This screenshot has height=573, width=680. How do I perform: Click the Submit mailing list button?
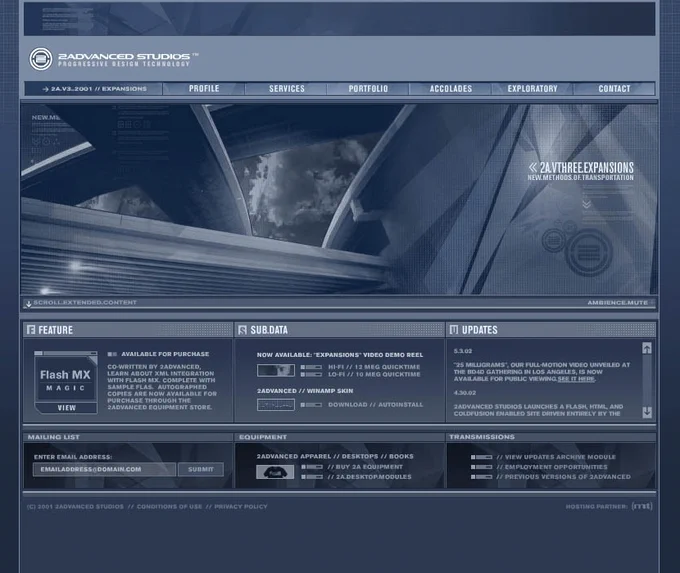click(x=201, y=469)
